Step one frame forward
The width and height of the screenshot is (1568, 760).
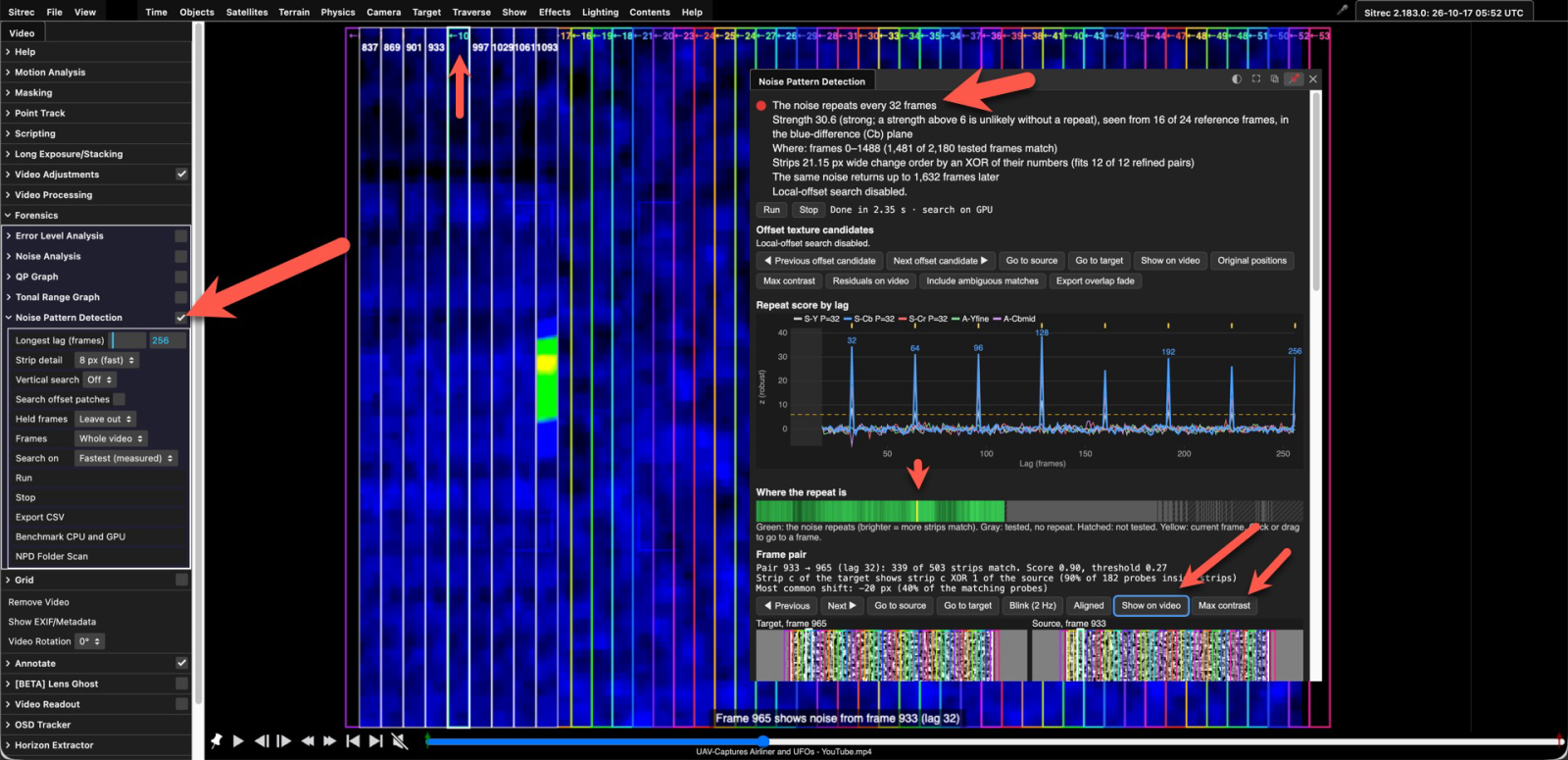(x=284, y=741)
